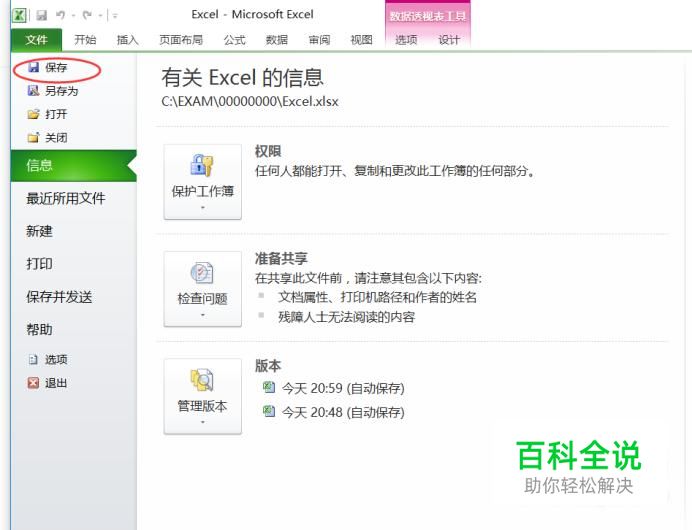Viewport: 692px width, 530px height.
Task: Open the 文件 tab
Action: tap(36, 40)
